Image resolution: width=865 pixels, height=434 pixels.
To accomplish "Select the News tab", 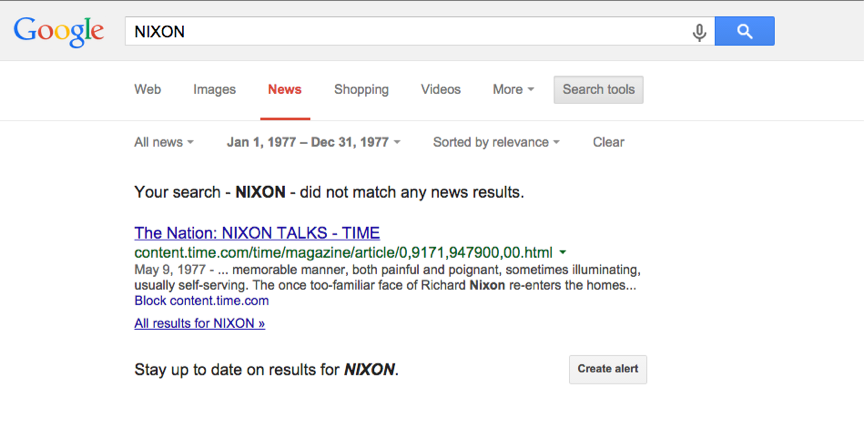I will tap(285, 89).
